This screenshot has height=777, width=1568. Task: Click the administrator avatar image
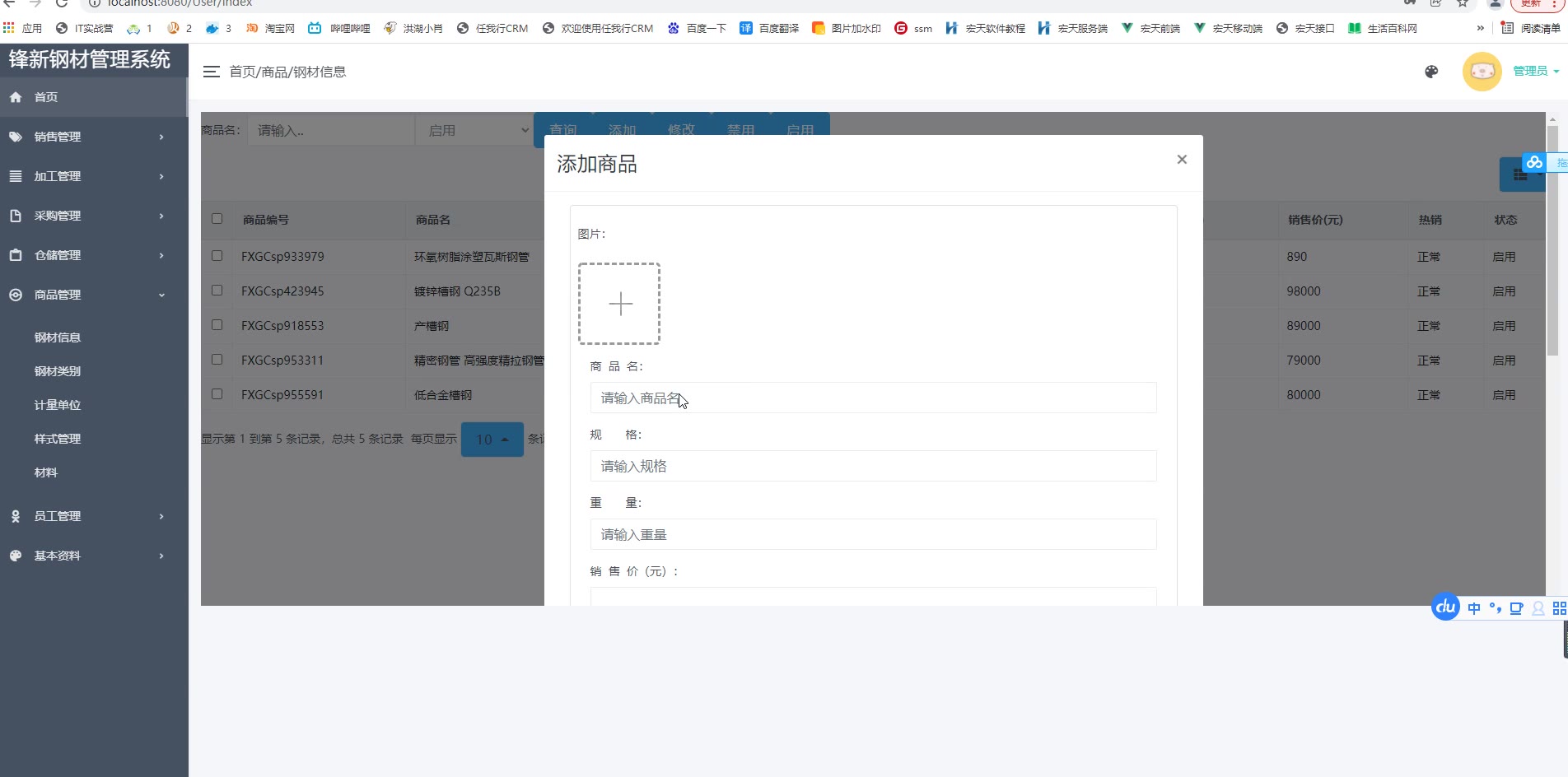point(1482,72)
